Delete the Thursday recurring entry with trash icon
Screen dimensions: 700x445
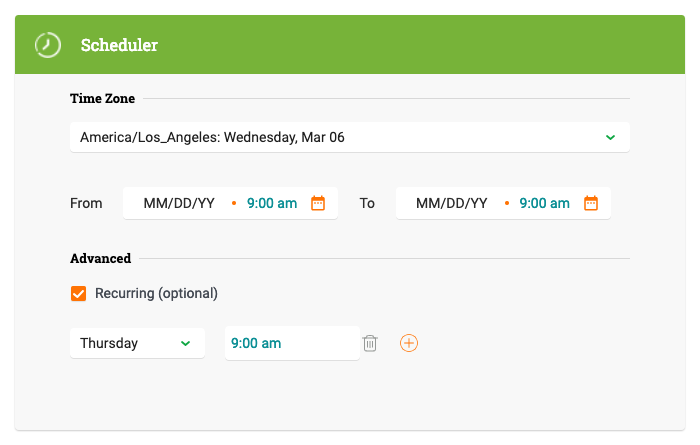370,343
